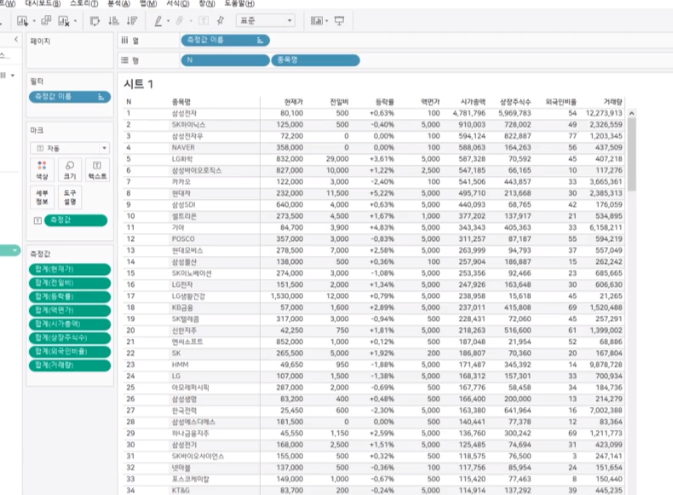Click the 세부 정보 (Detail) mark button
The height and width of the screenshot is (495, 673).
click(x=42, y=197)
